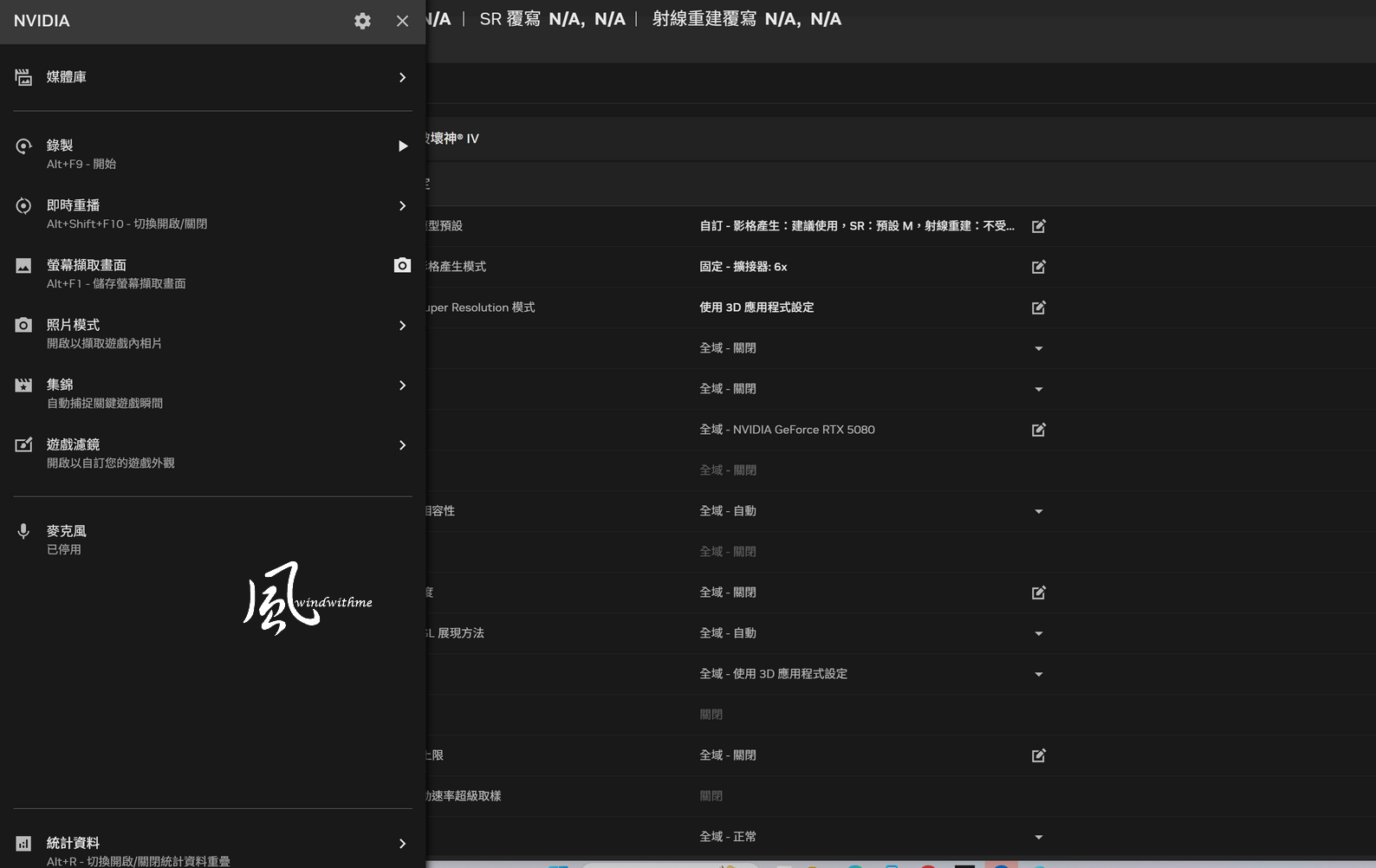
Task: Edit the NVIDIA GeForce RTX 5080 setting
Action: (x=1038, y=430)
